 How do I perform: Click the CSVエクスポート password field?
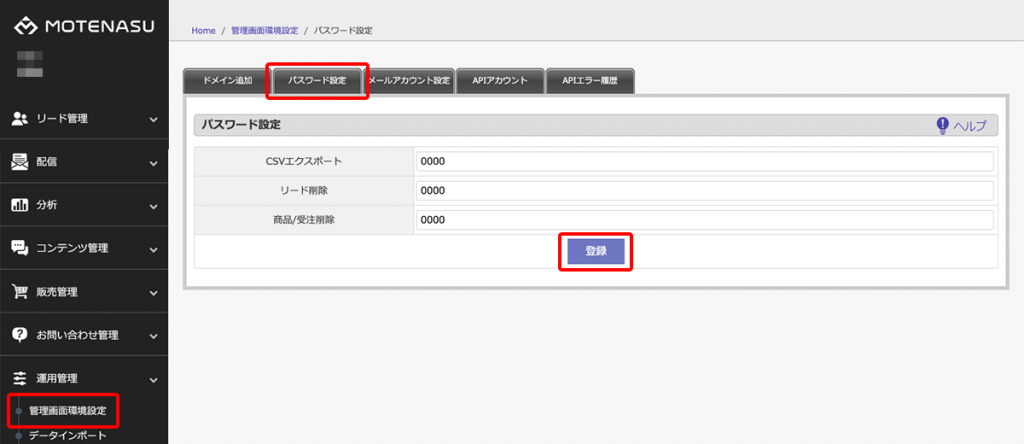(x=704, y=161)
